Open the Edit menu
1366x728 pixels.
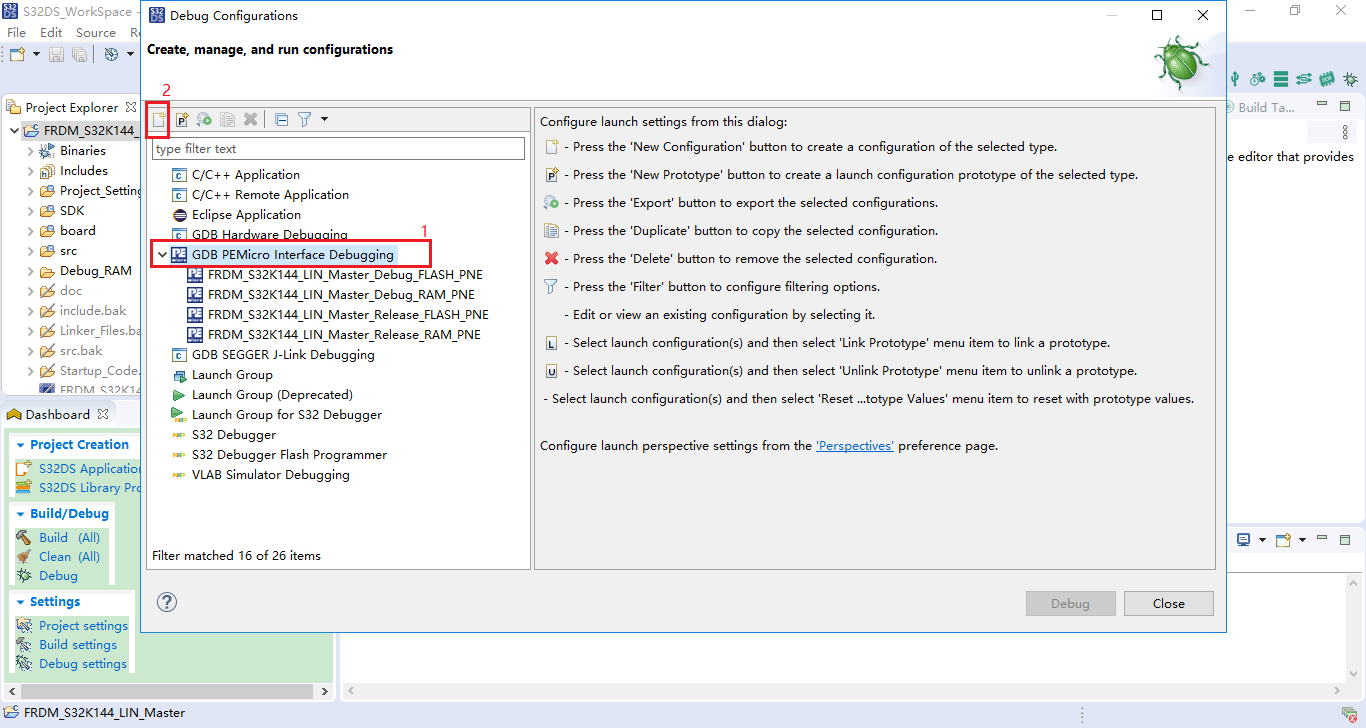[x=50, y=32]
